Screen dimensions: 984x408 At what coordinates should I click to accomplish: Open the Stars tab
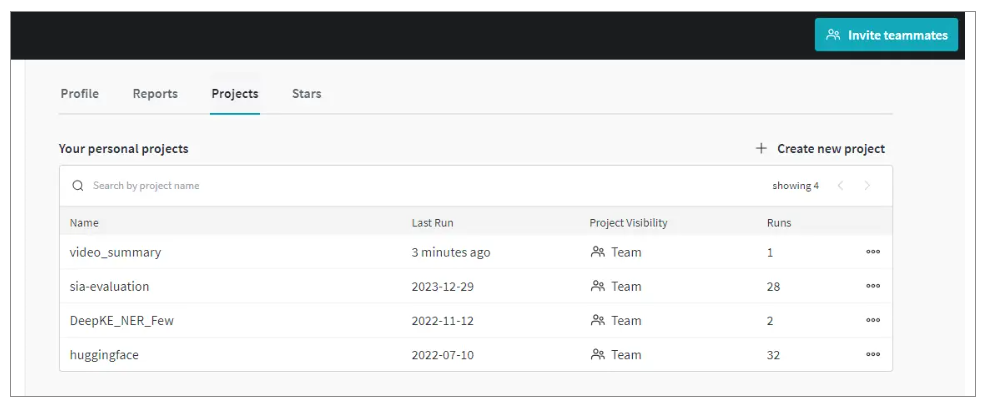click(306, 94)
